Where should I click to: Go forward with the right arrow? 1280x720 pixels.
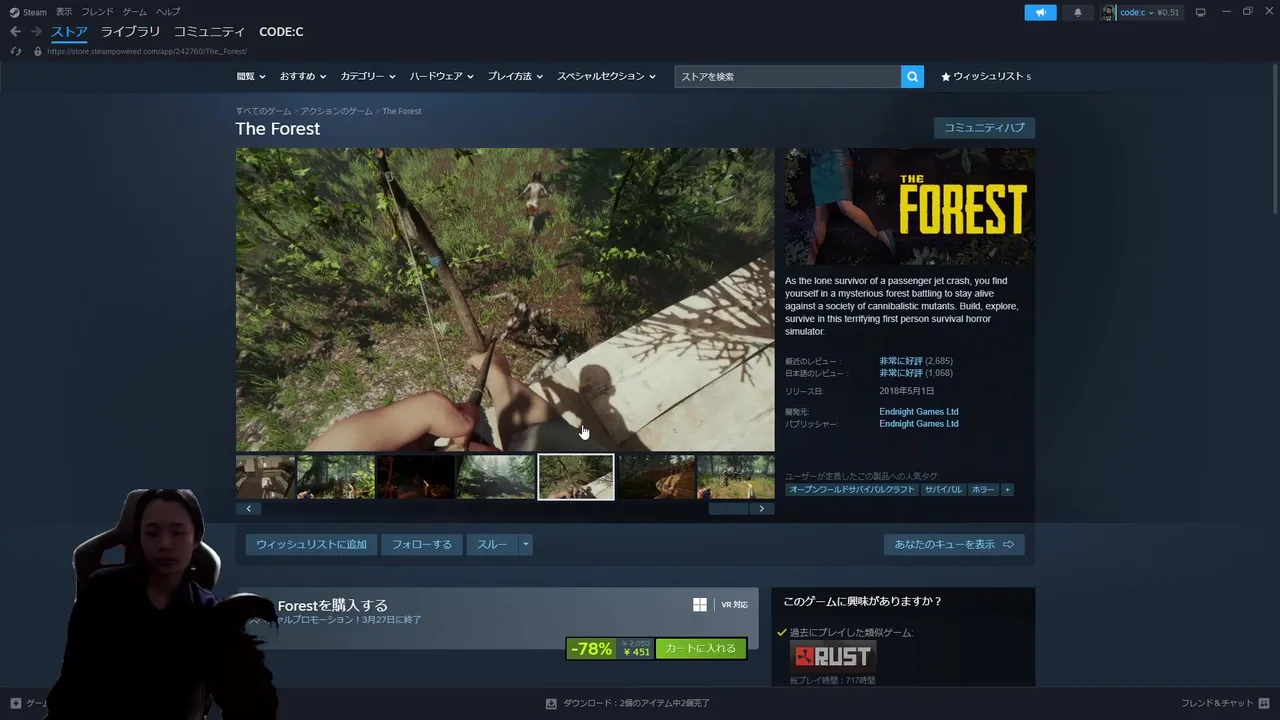click(x=36, y=32)
